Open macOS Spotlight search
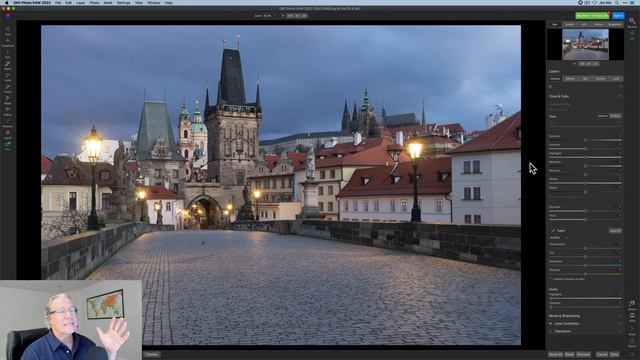The width and height of the screenshot is (640, 360). [x=617, y=2]
